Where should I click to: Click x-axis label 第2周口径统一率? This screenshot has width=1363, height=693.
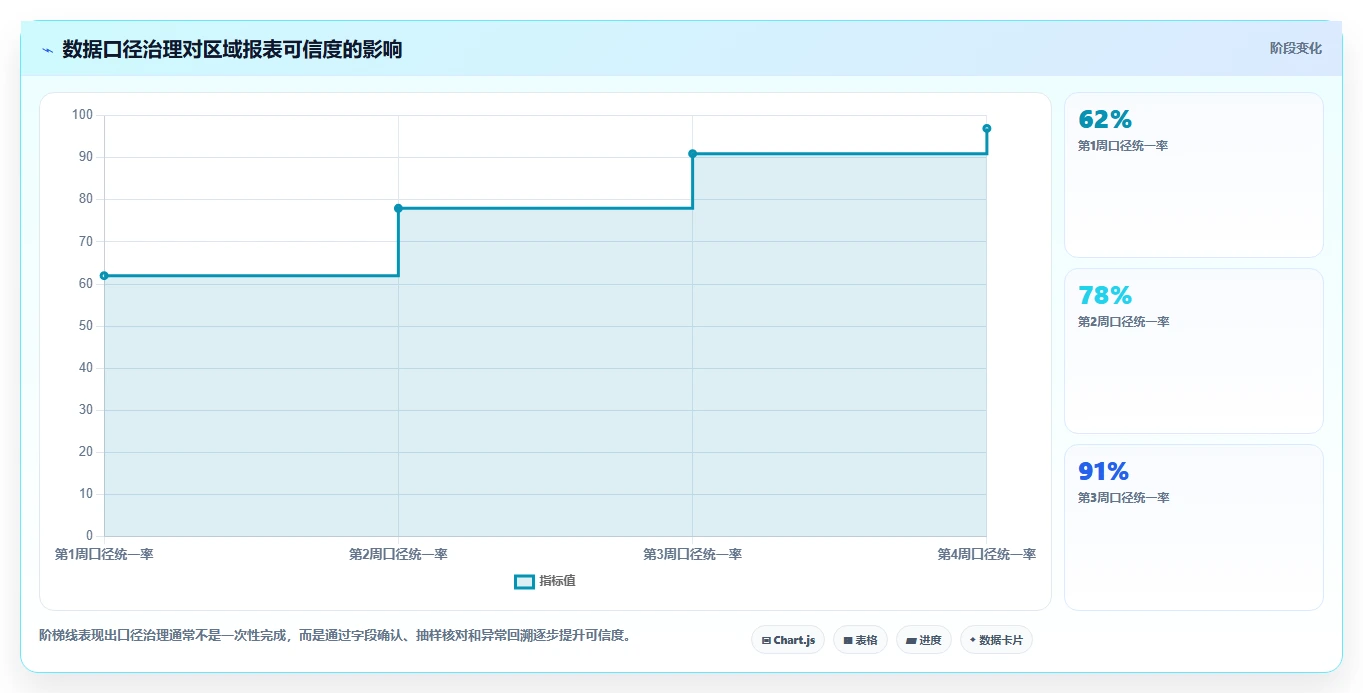(398, 554)
